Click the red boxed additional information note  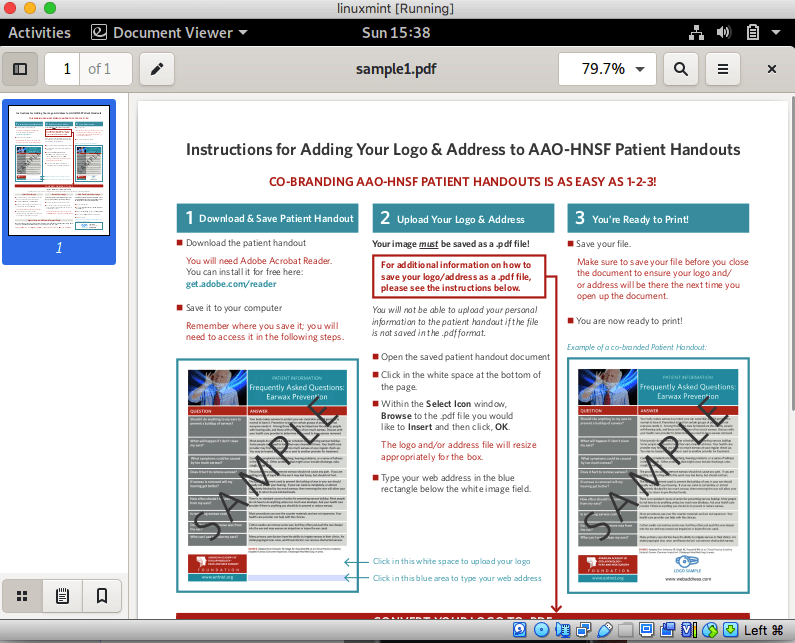459,276
